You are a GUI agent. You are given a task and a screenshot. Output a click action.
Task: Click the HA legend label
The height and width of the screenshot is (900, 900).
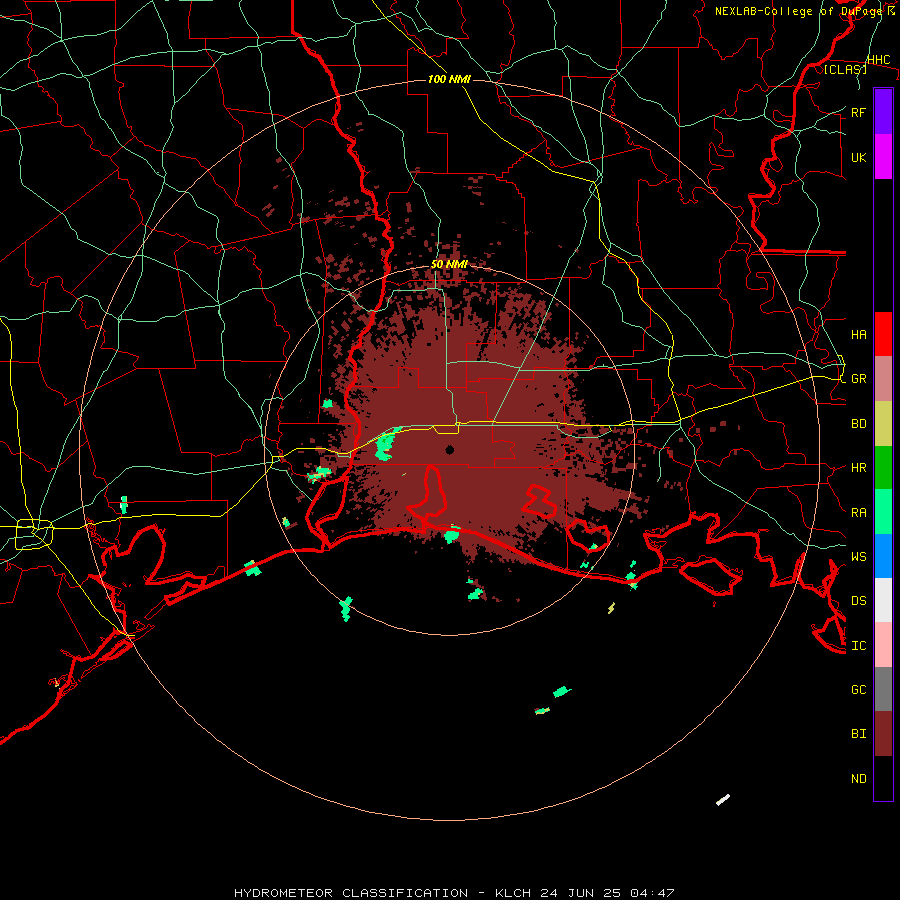[858, 334]
